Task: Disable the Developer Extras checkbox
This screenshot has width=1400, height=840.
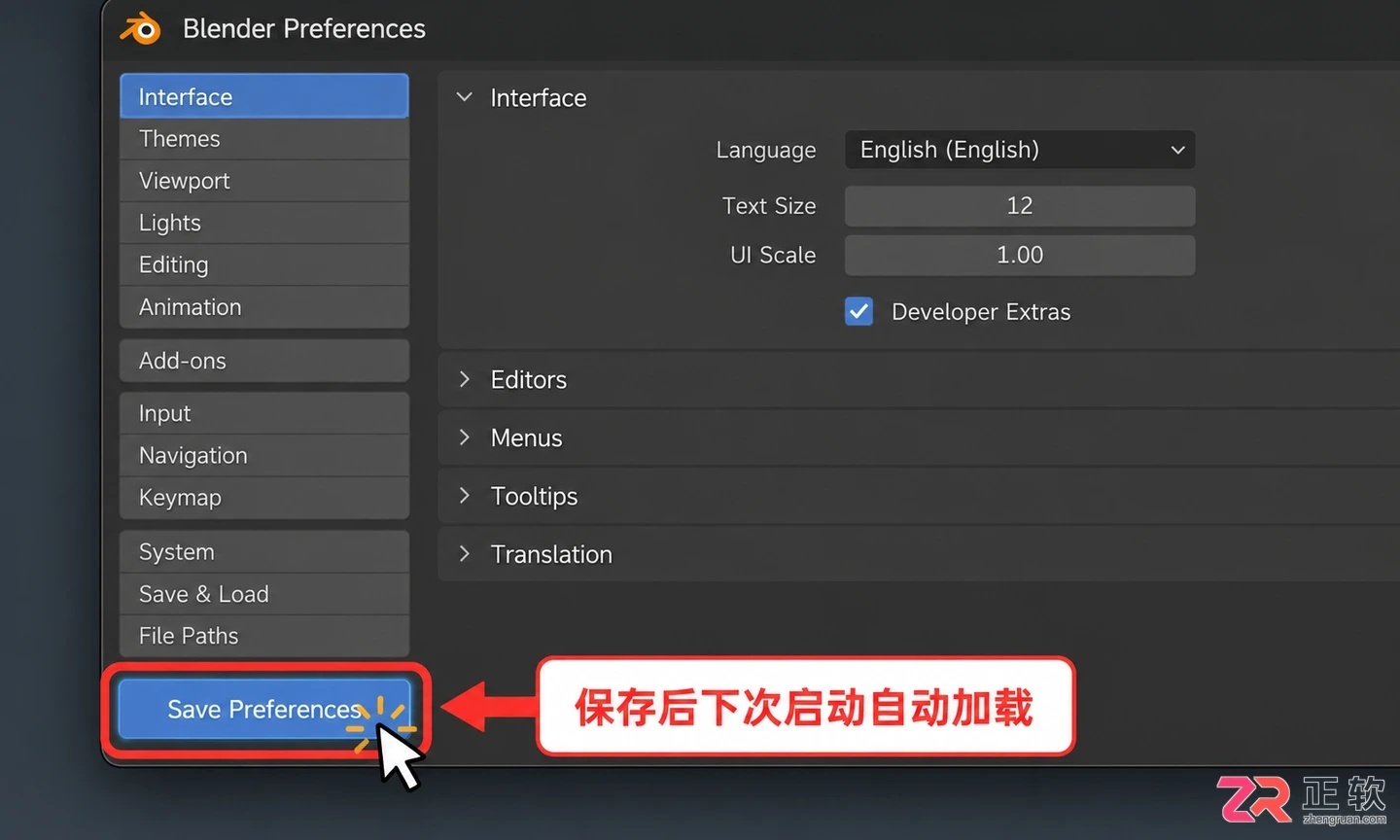Action: coord(858,311)
